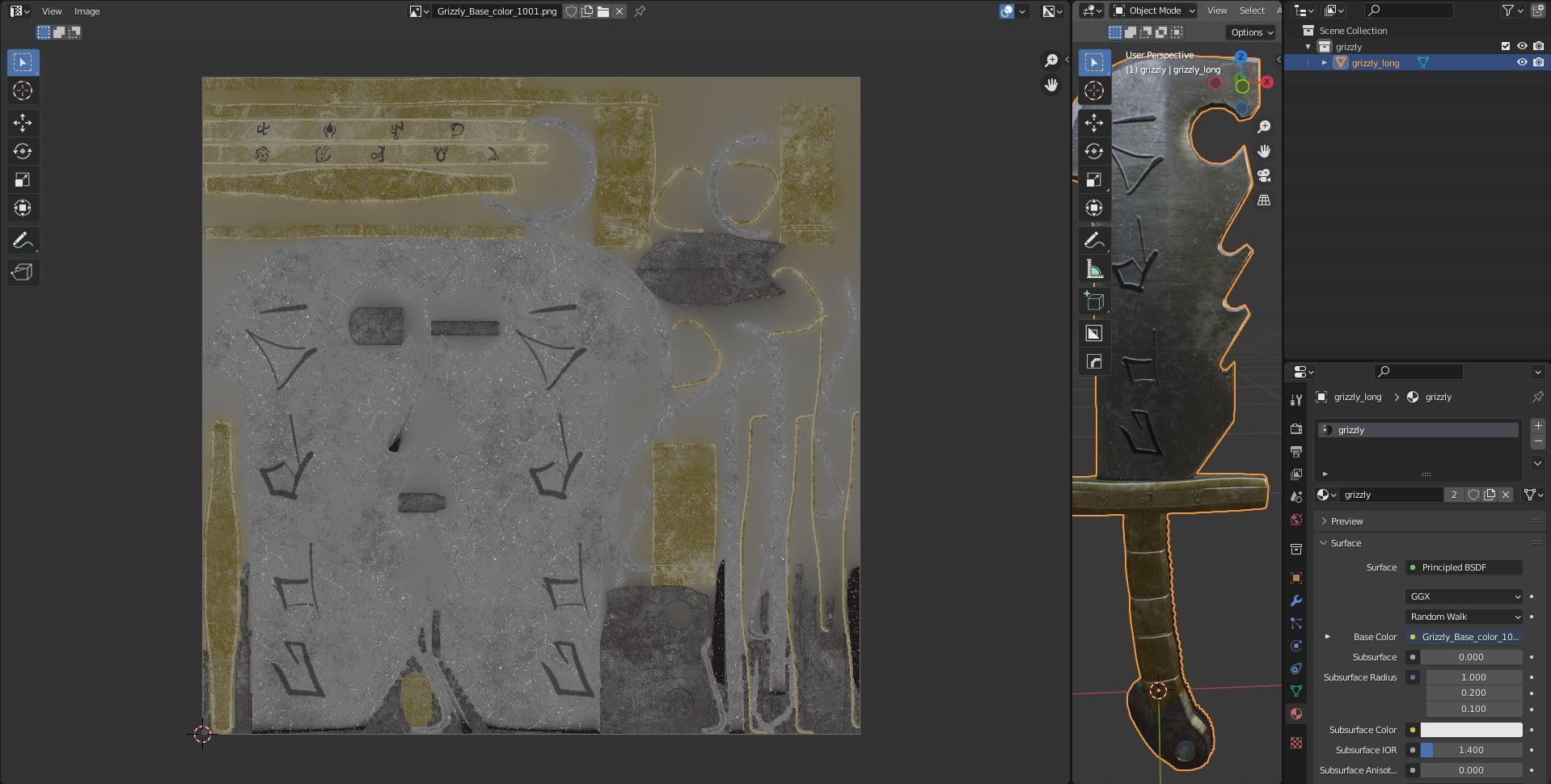Select the Annotate tool in the image editor

coord(23,241)
